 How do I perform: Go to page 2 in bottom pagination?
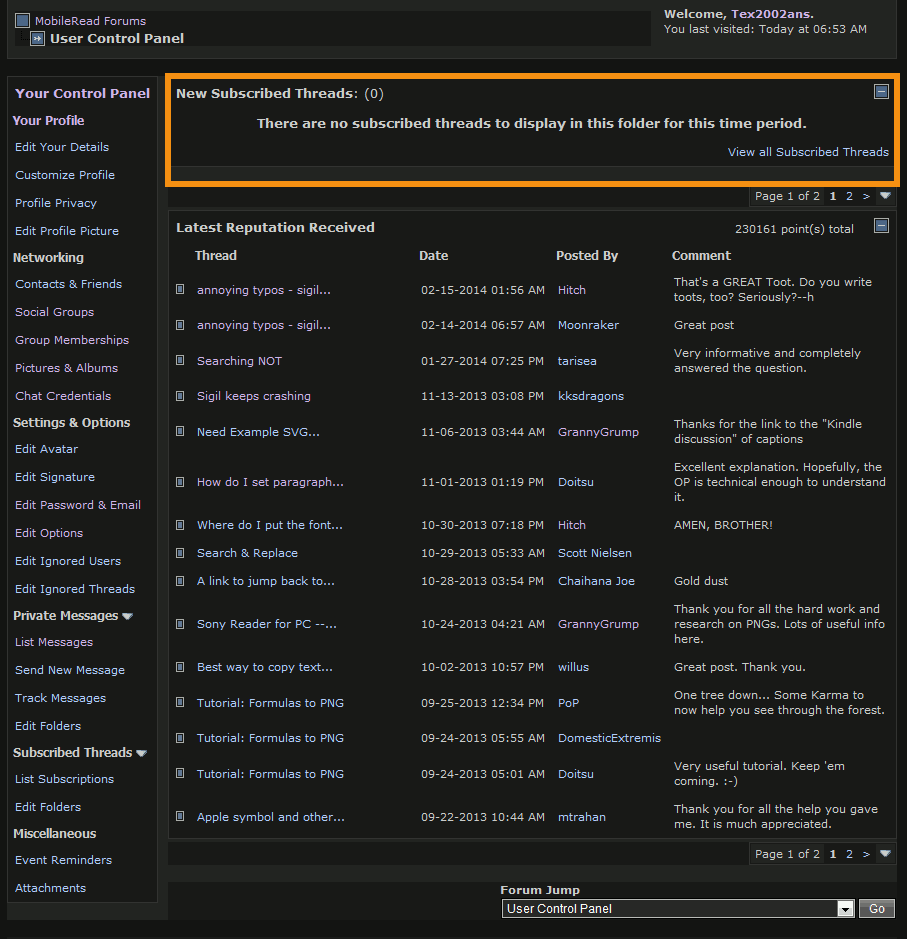click(x=850, y=854)
